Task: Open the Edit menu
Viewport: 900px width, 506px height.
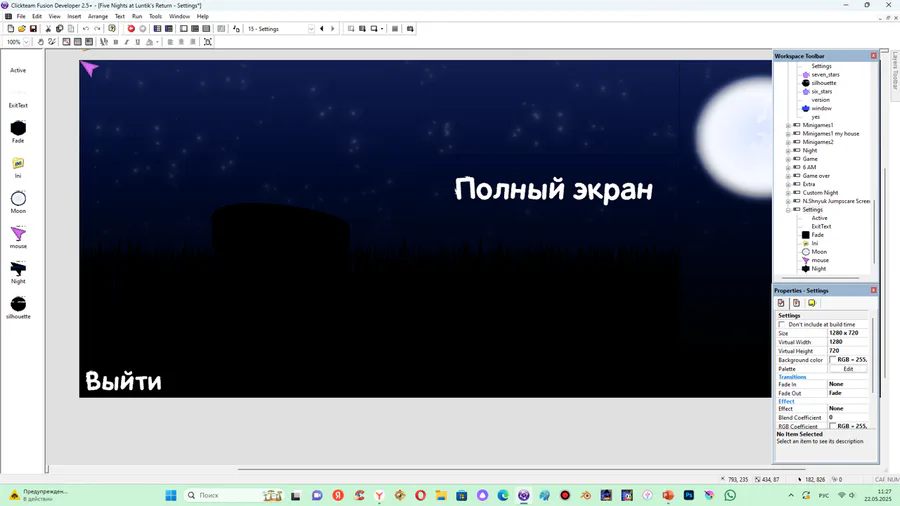Action: 37,17
